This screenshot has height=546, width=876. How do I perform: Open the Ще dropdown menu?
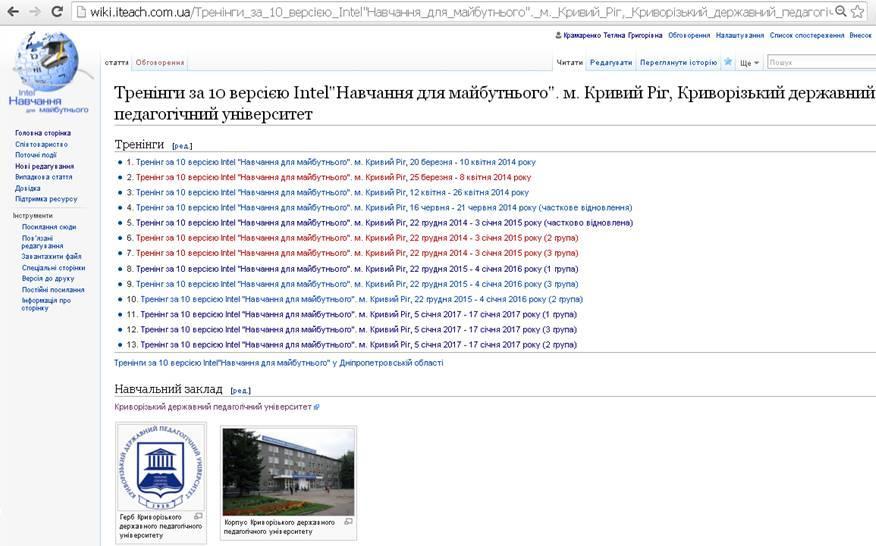click(749, 63)
